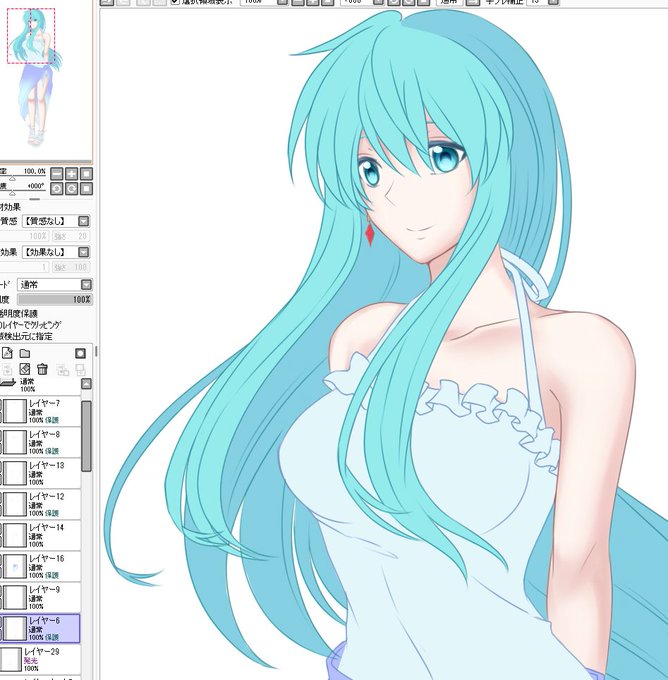The width and height of the screenshot is (668, 680).
Task: Click the texture dropdown arrow button
Action: coord(84,221)
